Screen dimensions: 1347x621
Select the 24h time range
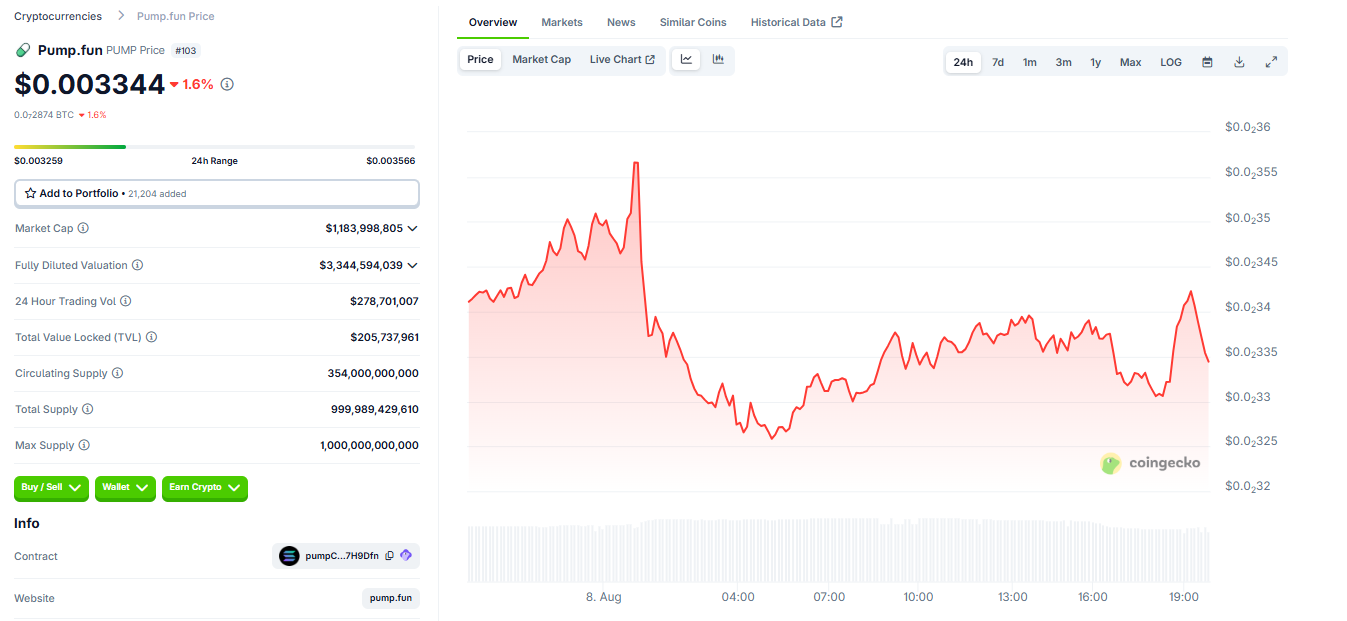[963, 62]
